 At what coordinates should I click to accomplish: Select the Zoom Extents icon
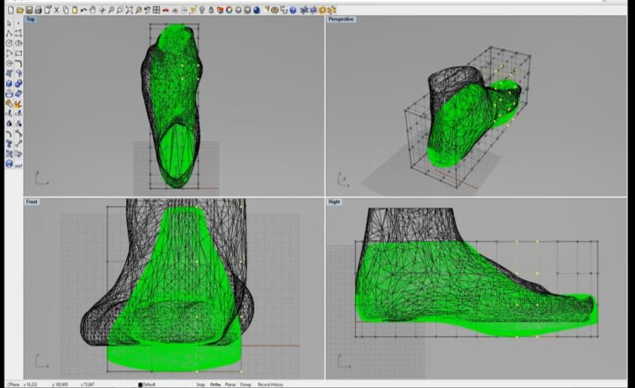(x=129, y=10)
